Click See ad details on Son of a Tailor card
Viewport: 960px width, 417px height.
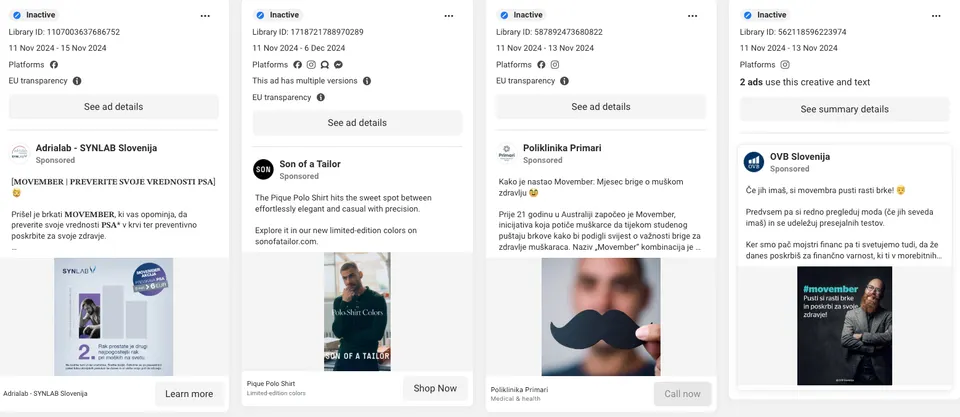click(x=358, y=122)
